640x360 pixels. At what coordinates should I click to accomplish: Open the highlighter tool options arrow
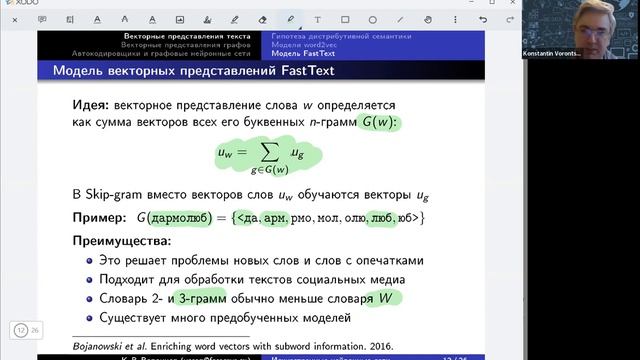tap(301, 28)
